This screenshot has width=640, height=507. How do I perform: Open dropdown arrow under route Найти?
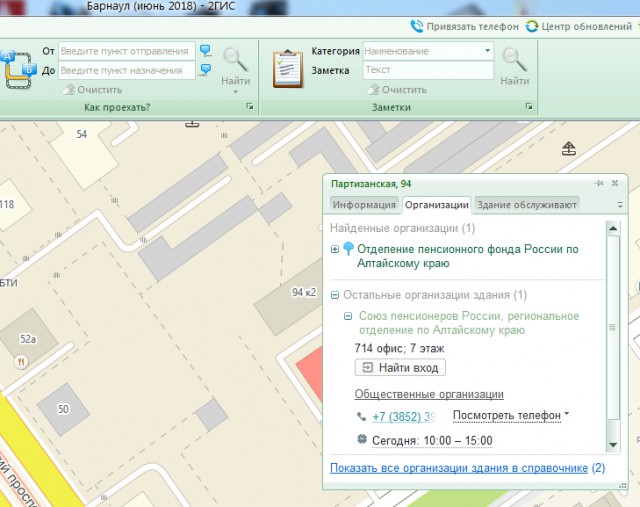coord(236,92)
